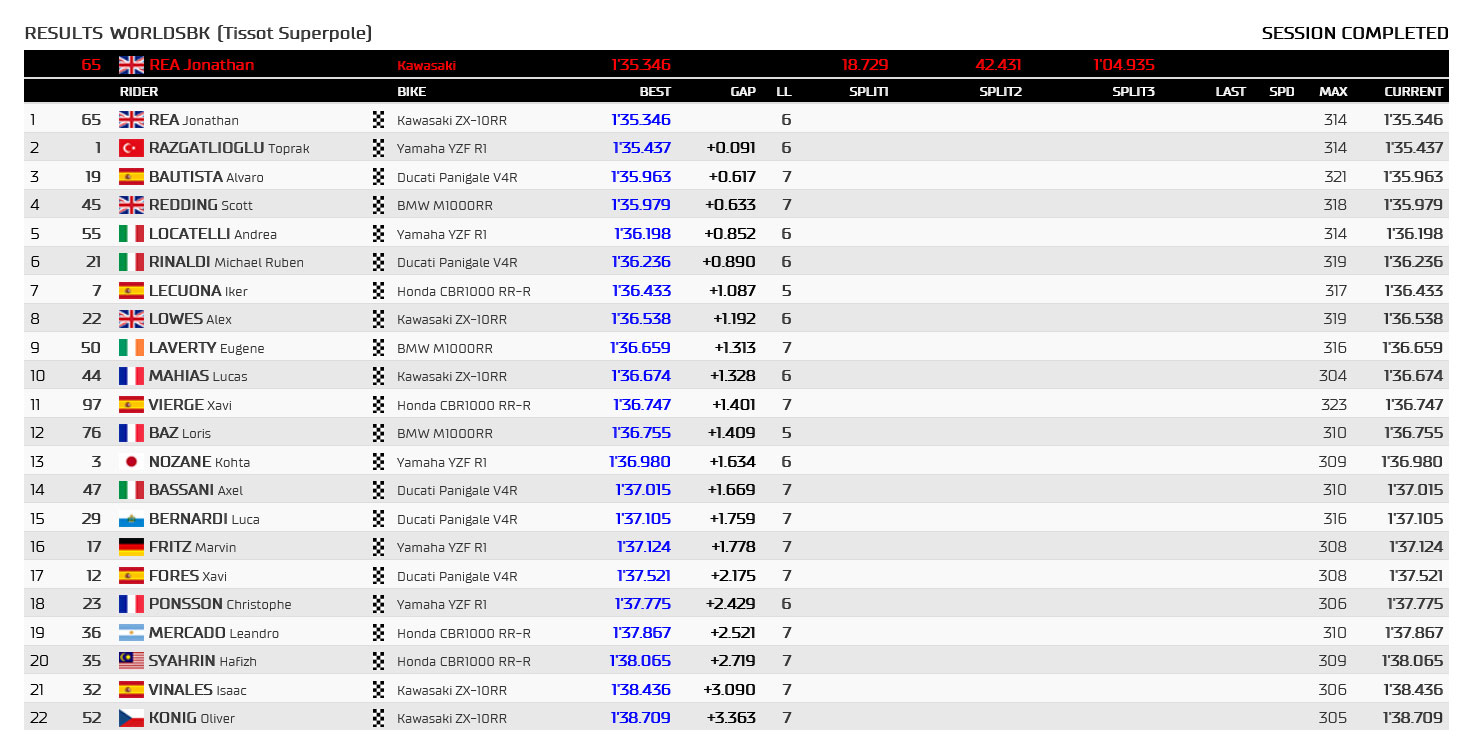This screenshot has height=752, width=1472.
Task: Click the San Marino flag next to BERNARDI
Action: coord(131,519)
